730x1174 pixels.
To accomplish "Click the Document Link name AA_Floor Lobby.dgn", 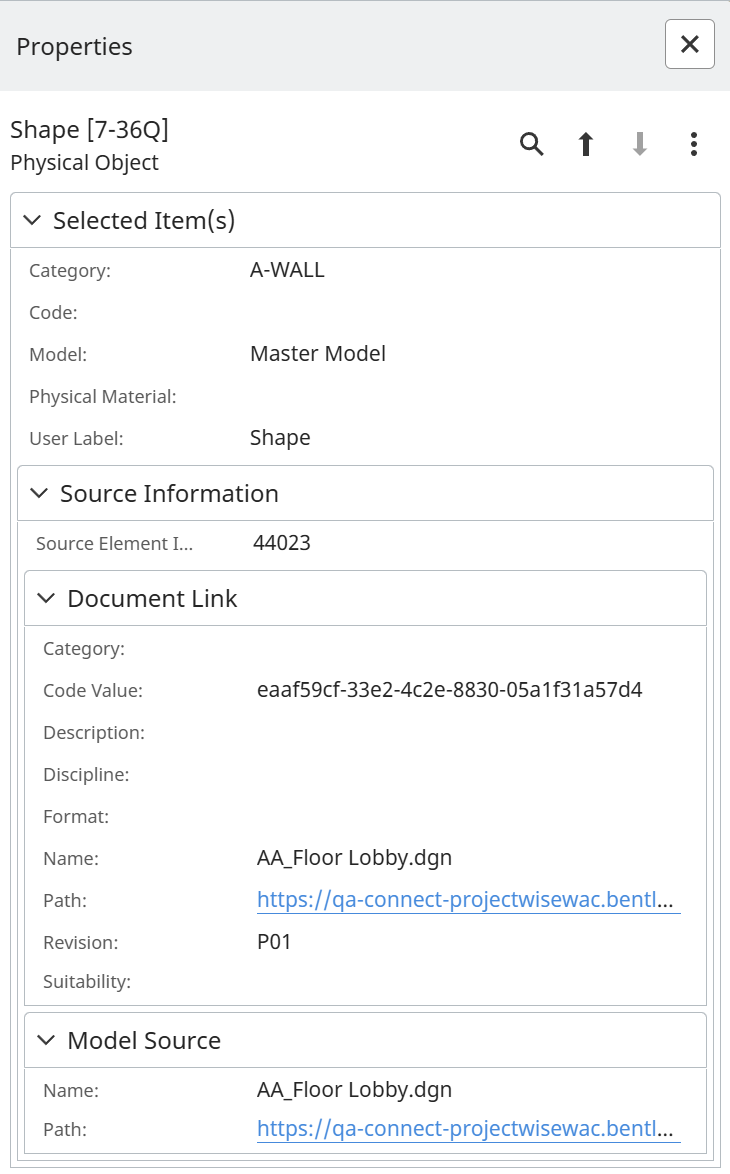I will pyautogui.click(x=354, y=858).
